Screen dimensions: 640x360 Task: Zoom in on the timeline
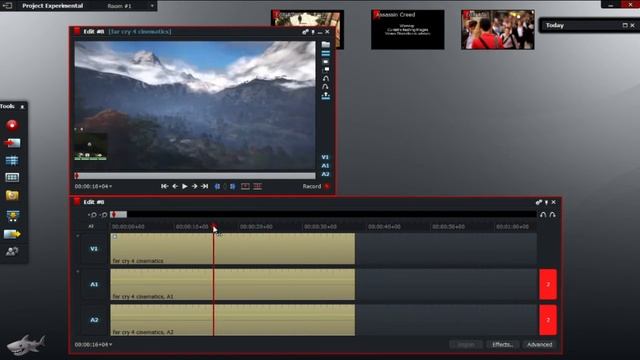coord(93,215)
